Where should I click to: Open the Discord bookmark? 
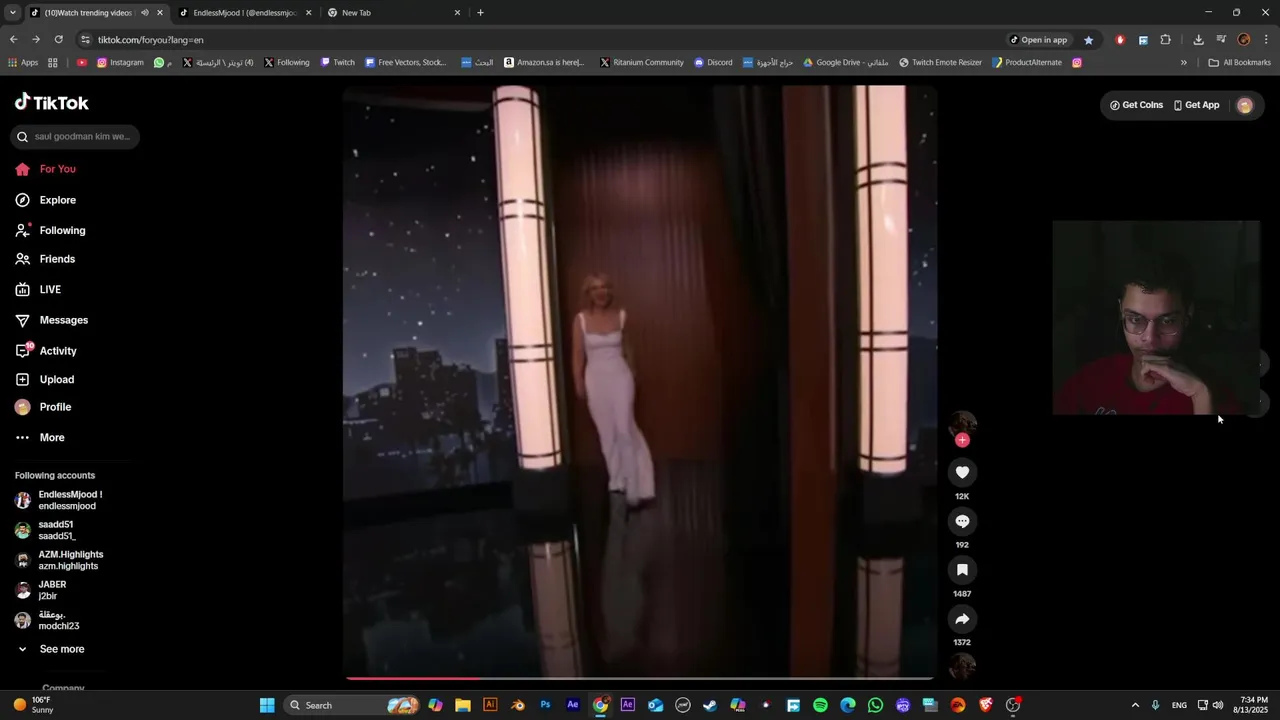tap(714, 62)
